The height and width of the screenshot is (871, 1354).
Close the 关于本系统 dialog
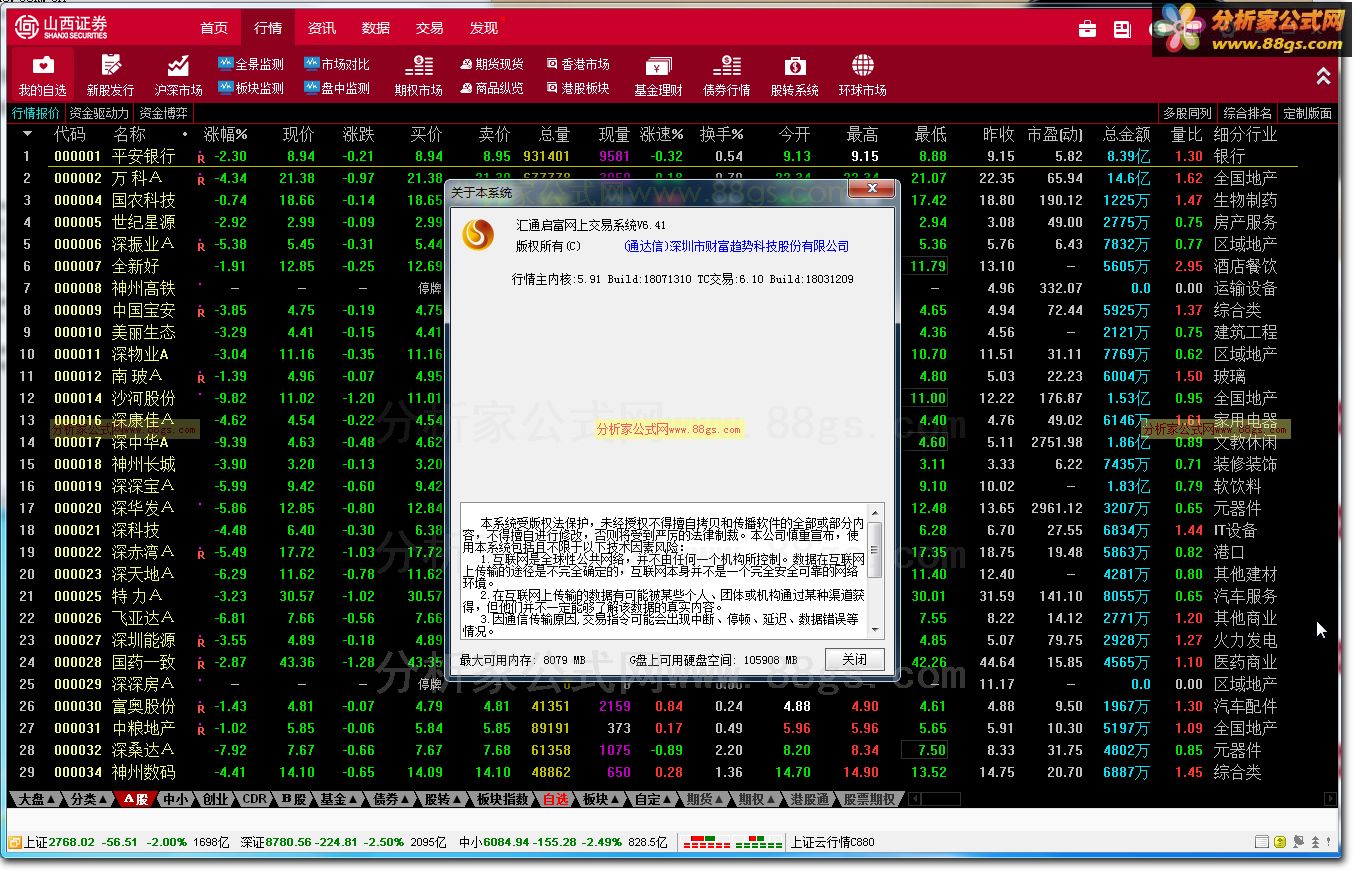click(x=872, y=188)
